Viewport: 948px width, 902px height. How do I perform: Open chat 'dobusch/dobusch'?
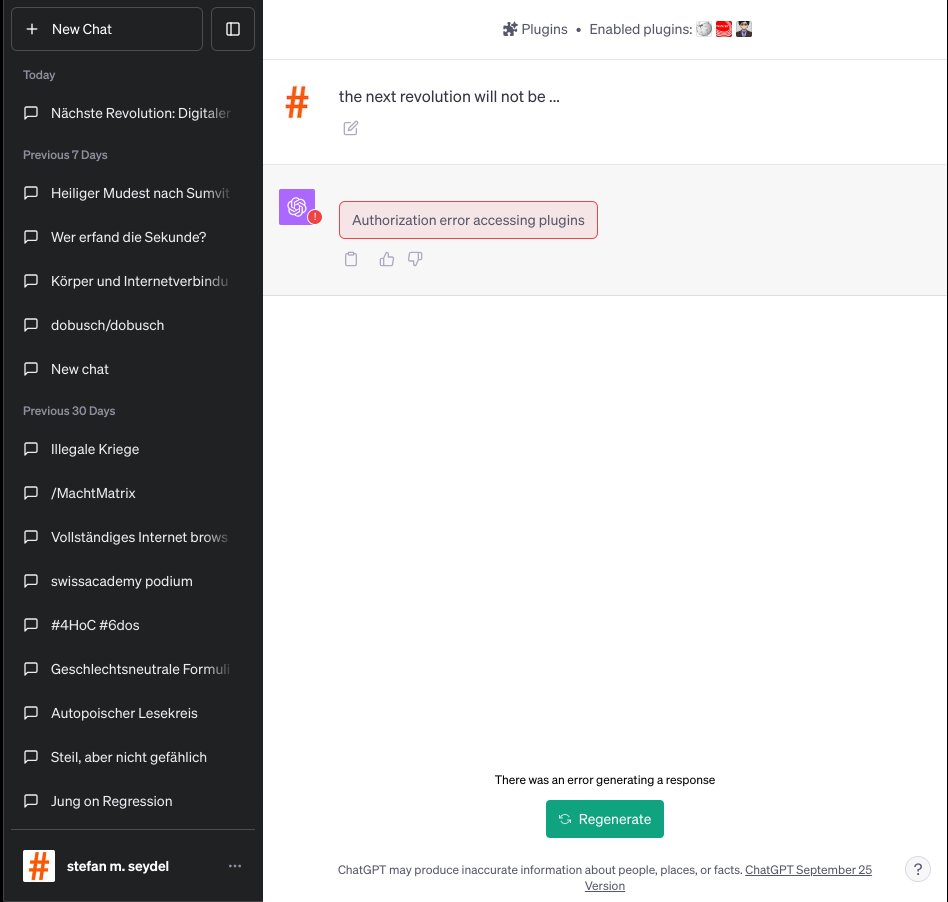(133, 325)
